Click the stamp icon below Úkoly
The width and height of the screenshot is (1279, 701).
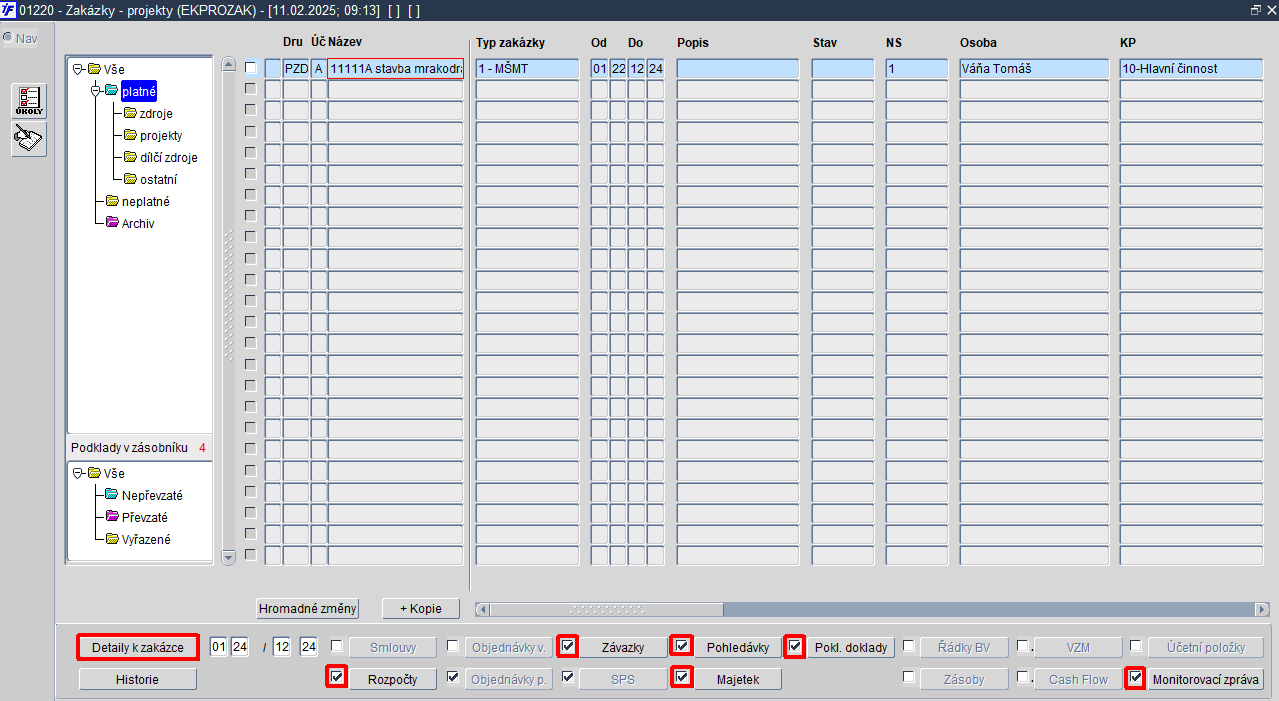[x=29, y=139]
